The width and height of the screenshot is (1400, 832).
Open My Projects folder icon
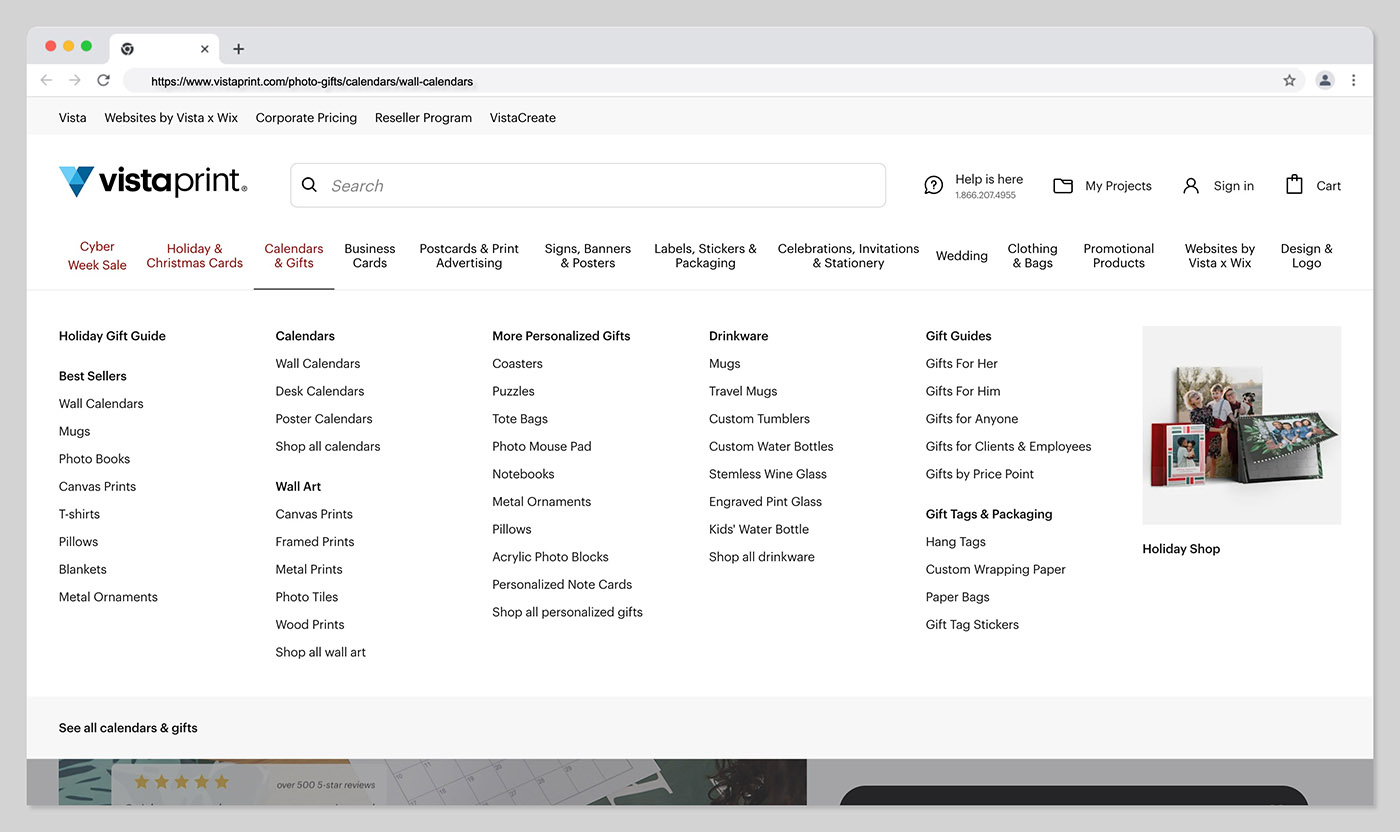1063,186
